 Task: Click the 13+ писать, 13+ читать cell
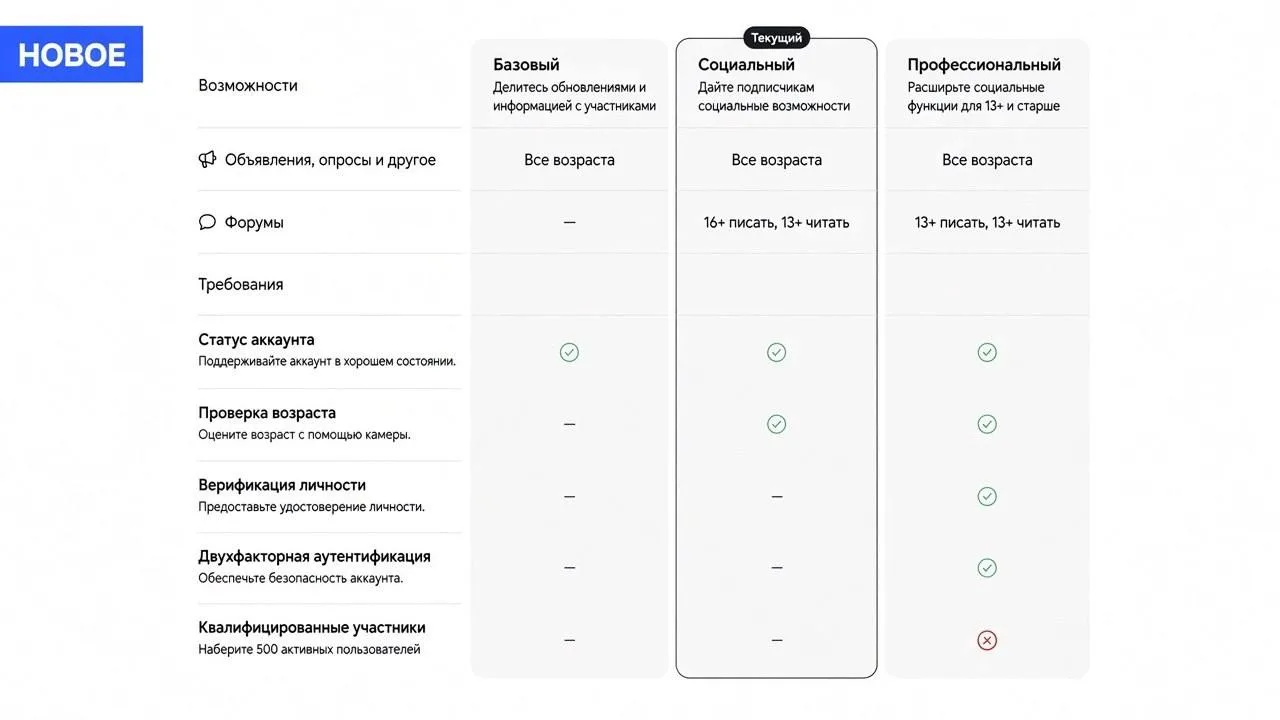point(987,222)
